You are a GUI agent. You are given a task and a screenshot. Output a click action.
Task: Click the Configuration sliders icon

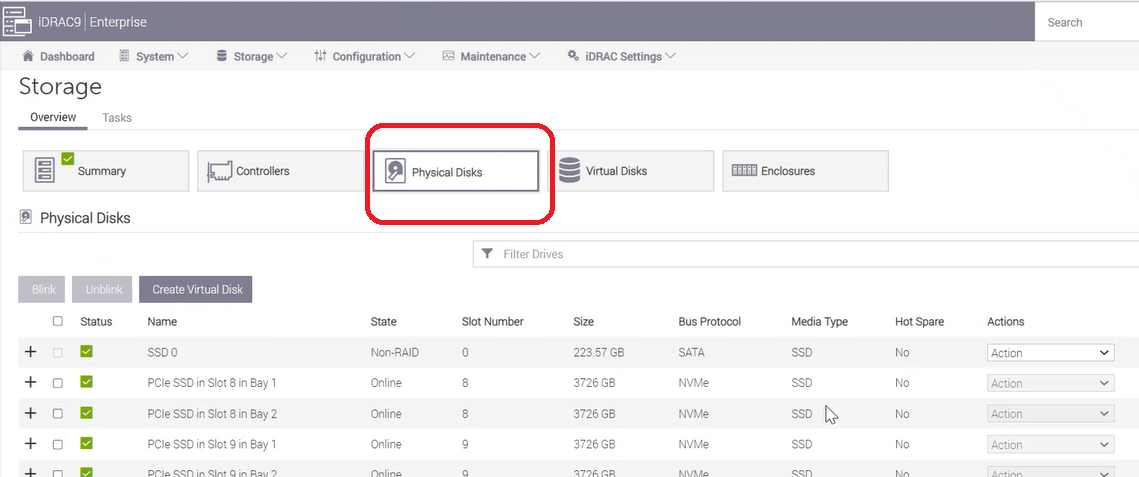[x=320, y=56]
